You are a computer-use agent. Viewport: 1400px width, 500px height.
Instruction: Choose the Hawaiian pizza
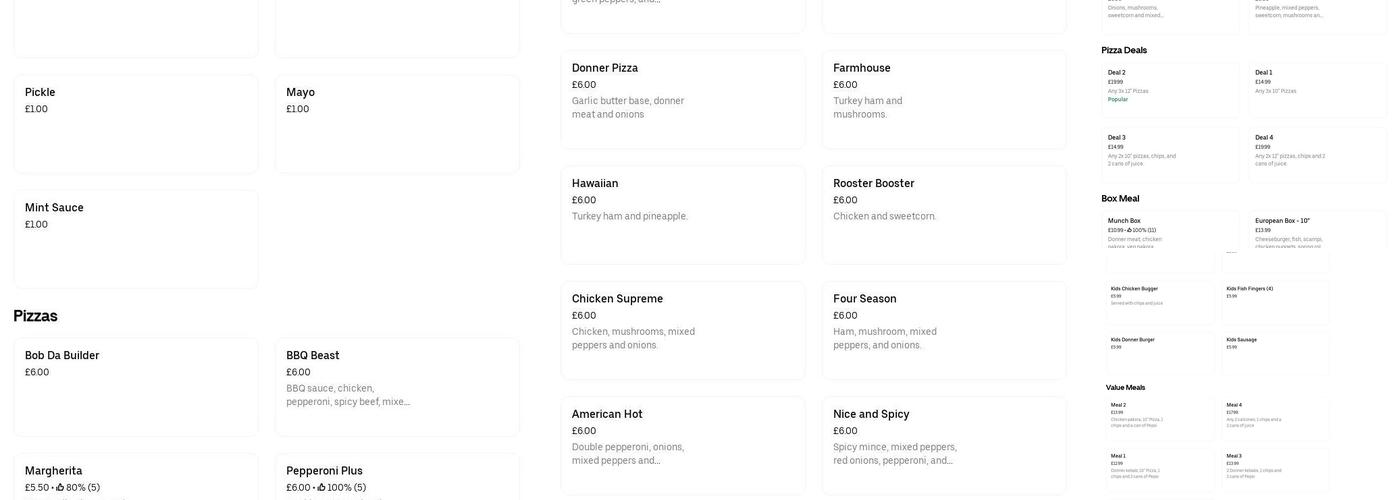coord(682,214)
